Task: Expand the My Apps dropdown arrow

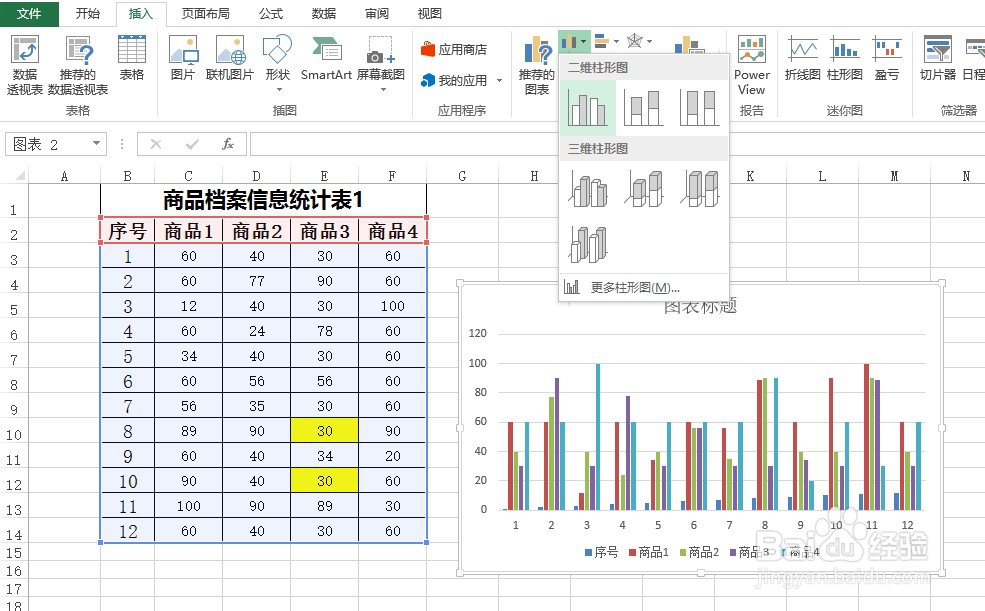Action: (499, 80)
